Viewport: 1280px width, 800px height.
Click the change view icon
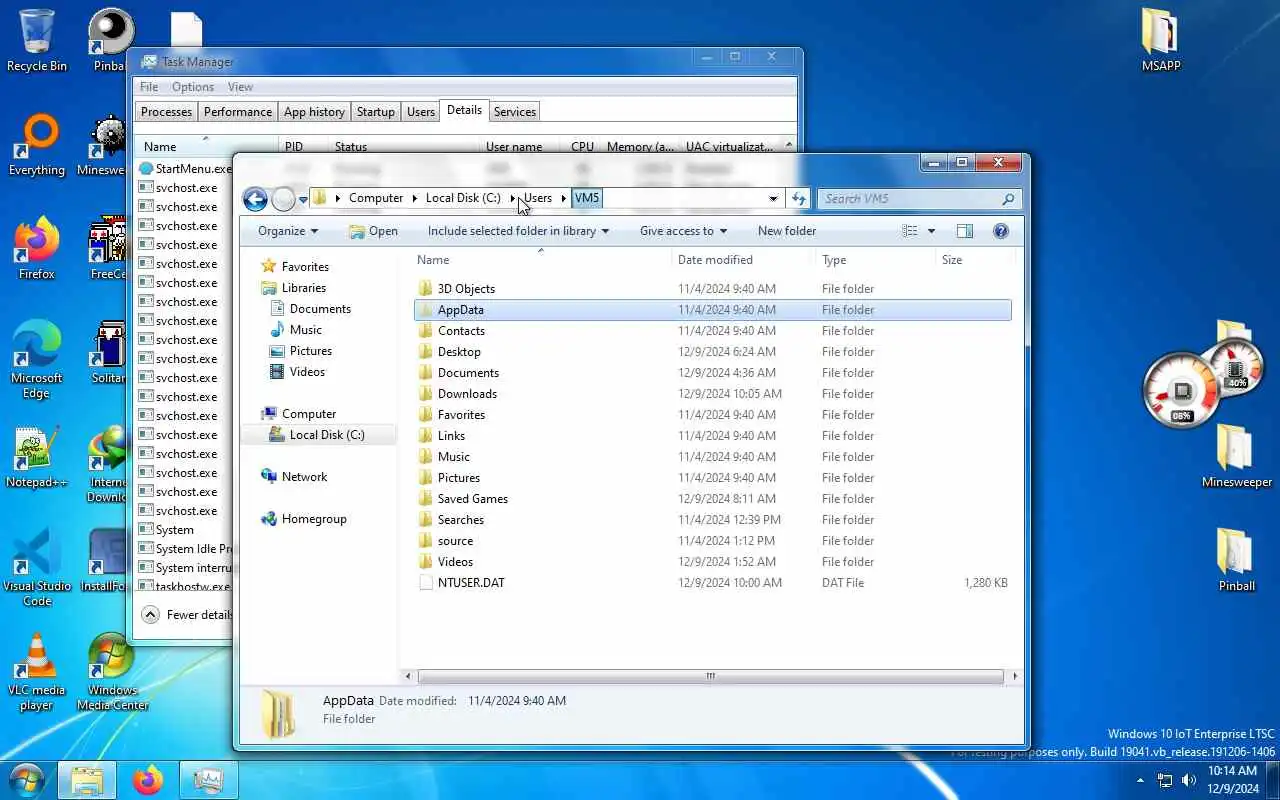pyautogui.click(x=910, y=231)
